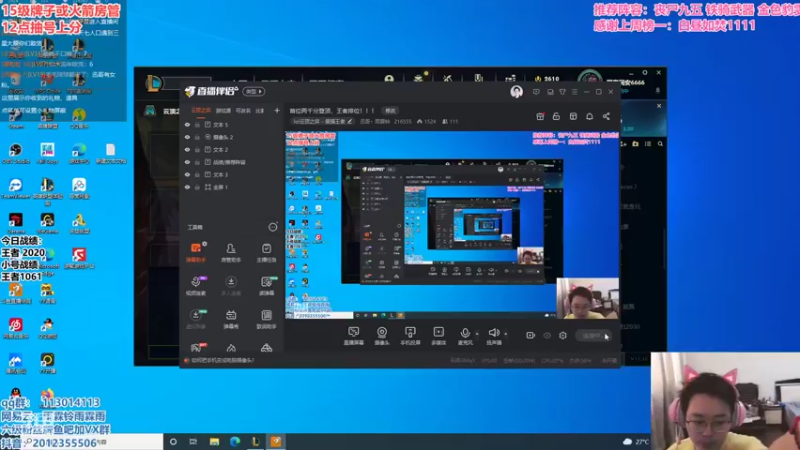Hide the 文本 5 layer with its eye icon
Image resolution: width=800 pixels, height=450 pixels.
point(187,124)
